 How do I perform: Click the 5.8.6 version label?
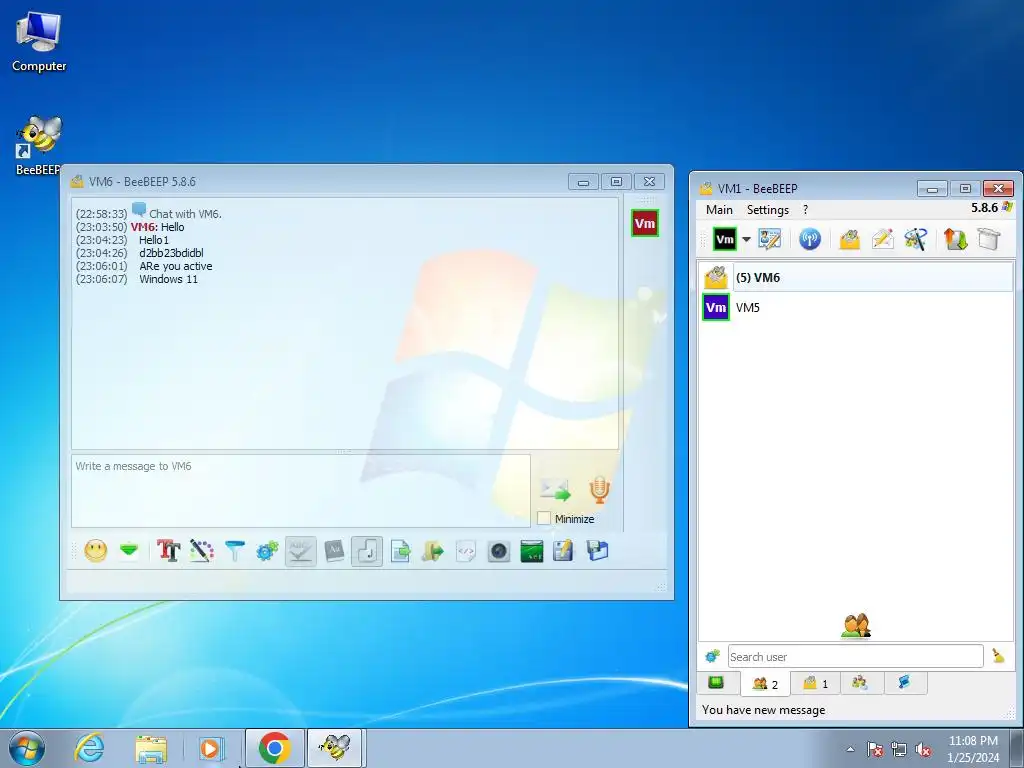(x=984, y=208)
